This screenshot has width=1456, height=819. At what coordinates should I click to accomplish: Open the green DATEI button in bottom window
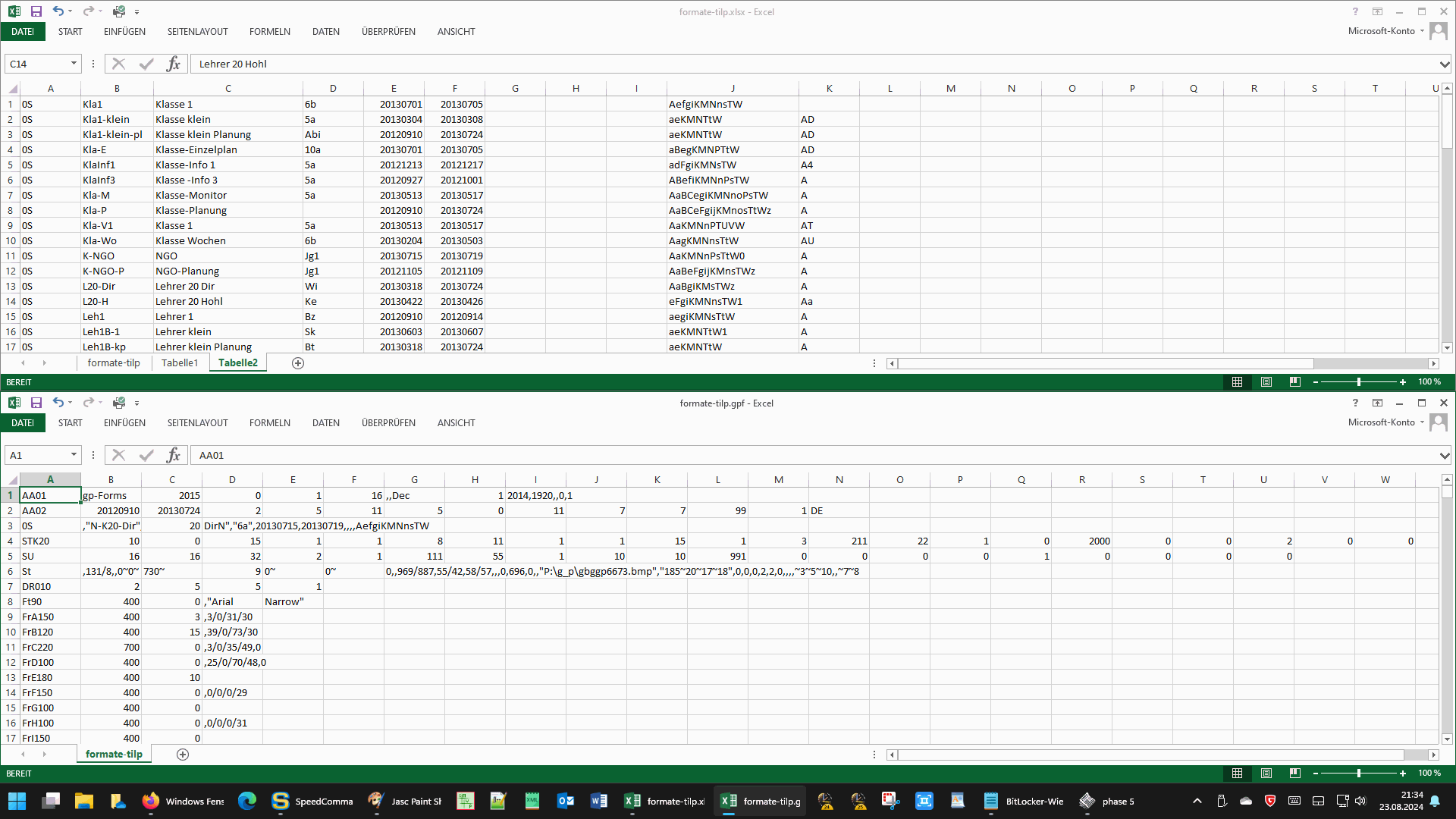pos(23,423)
